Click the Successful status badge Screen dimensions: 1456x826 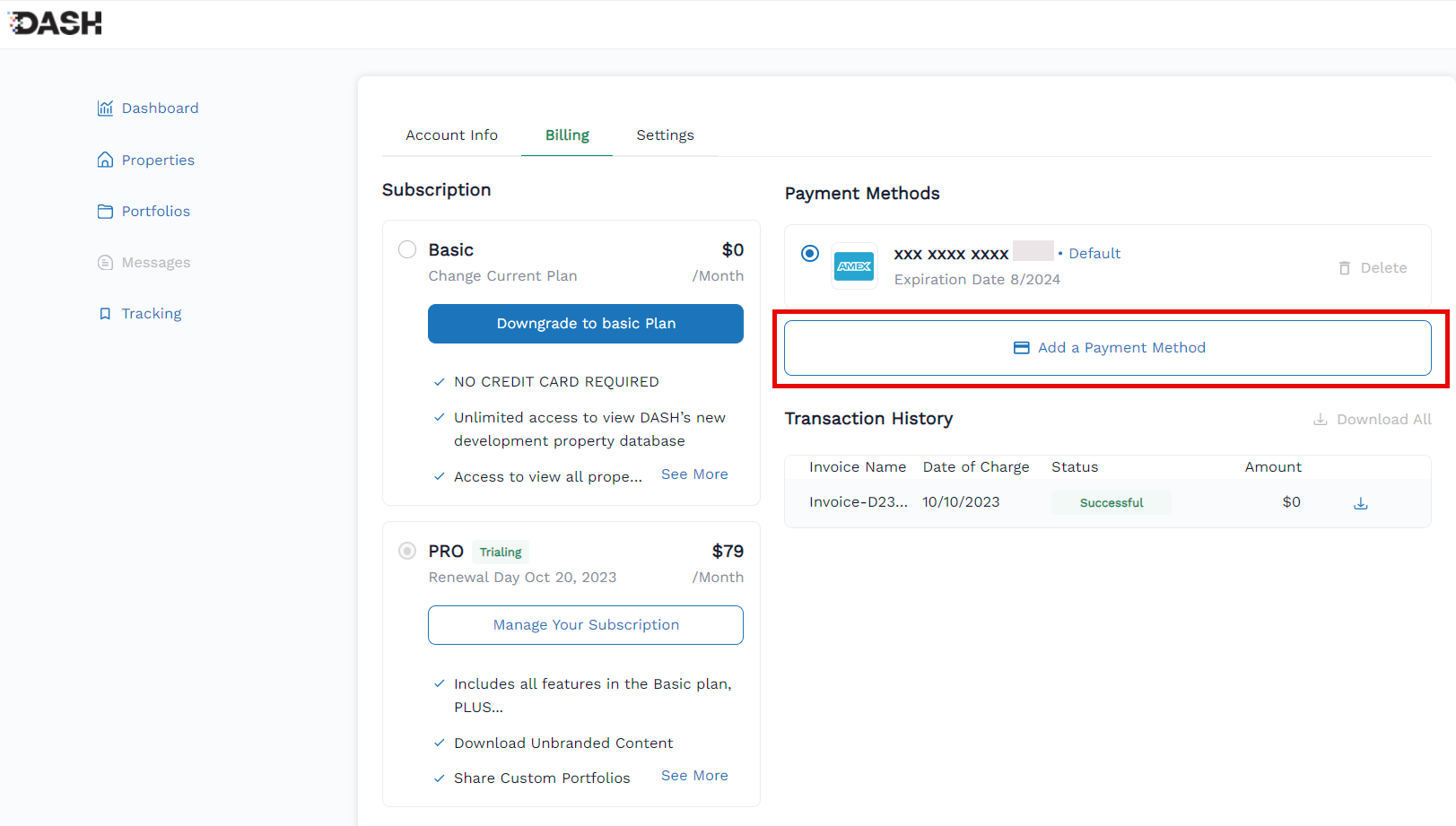(1112, 503)
